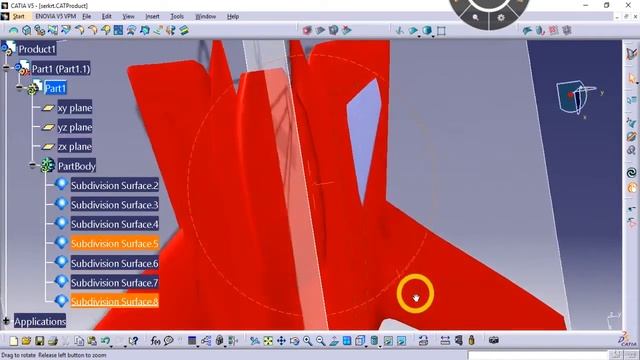The width and height of the screenshot is (640, 360).
Task: Click the Normal View icon
Action: [x=334, y=341]
